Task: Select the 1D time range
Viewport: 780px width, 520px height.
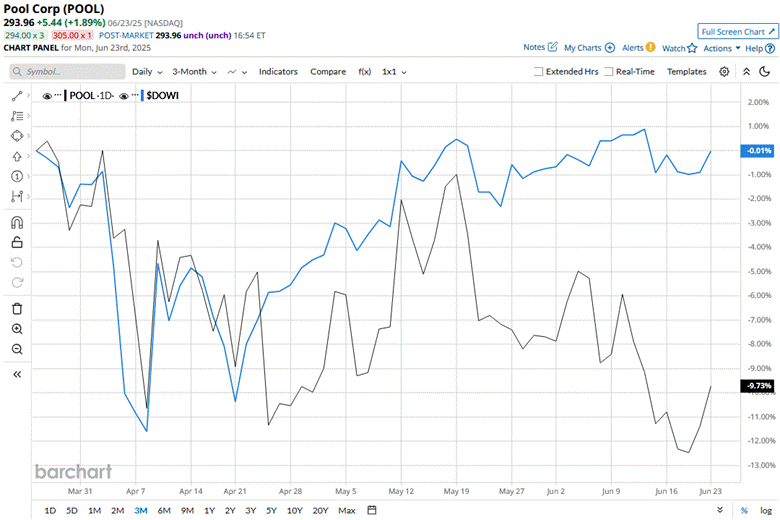Action: pyautogui.click(x=50, y=511)
